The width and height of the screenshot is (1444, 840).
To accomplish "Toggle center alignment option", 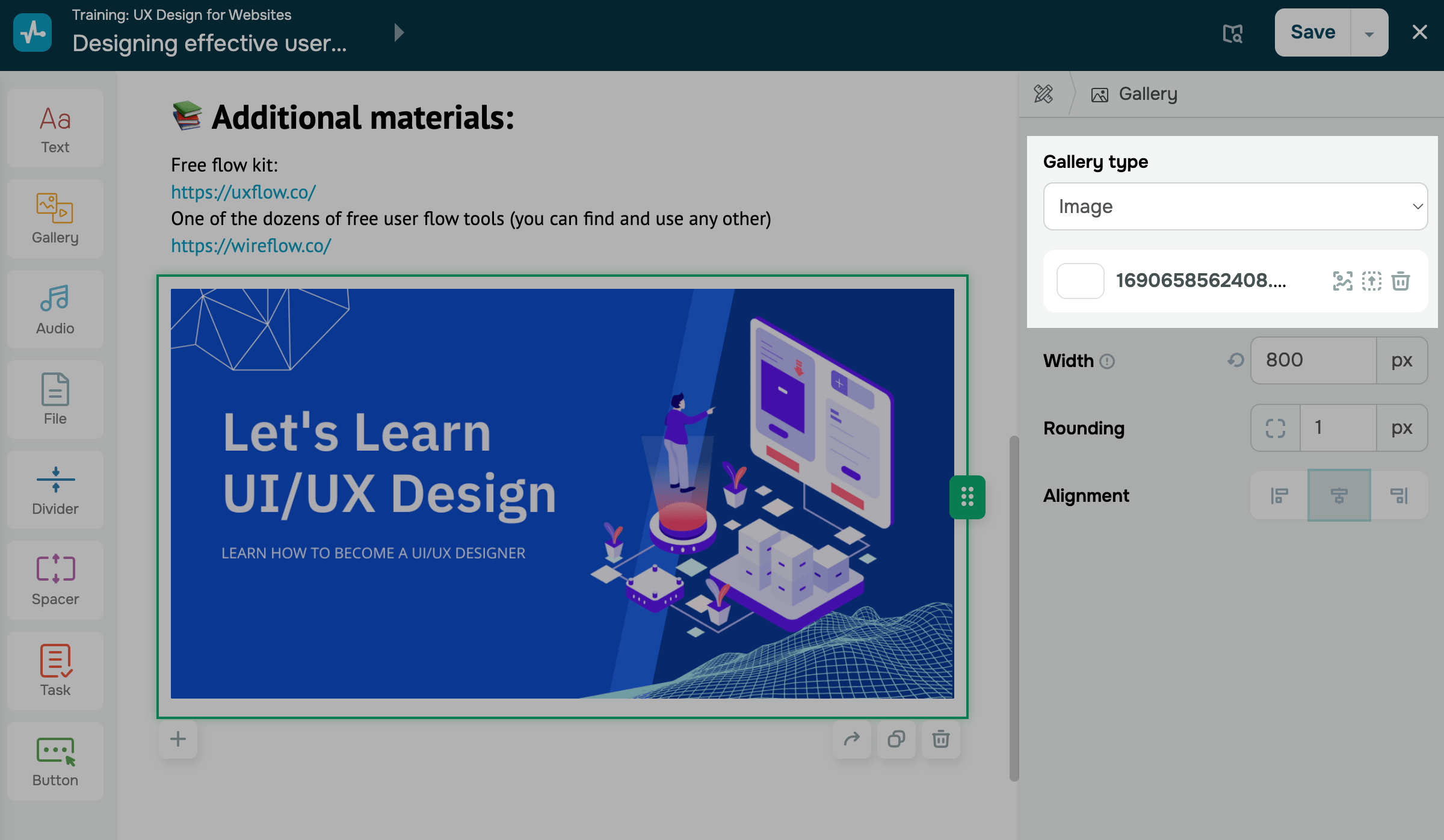I will click(1339, 495).
